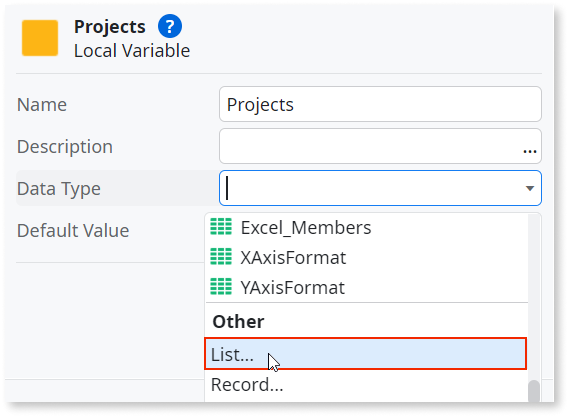Select the List... option
The width and height of the screenshot is (569, 417).
tap(366, 354)
